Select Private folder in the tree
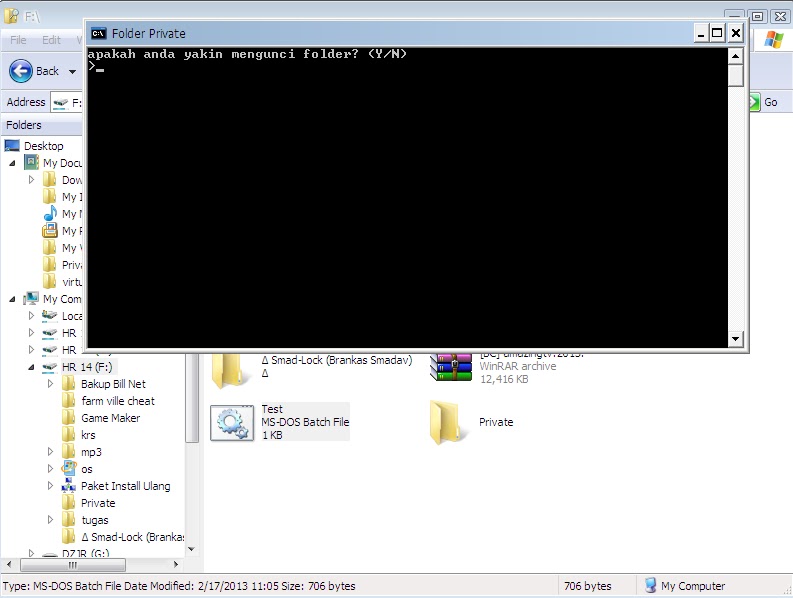This screenshot has width=793, height=598. (x=98, y=503)
